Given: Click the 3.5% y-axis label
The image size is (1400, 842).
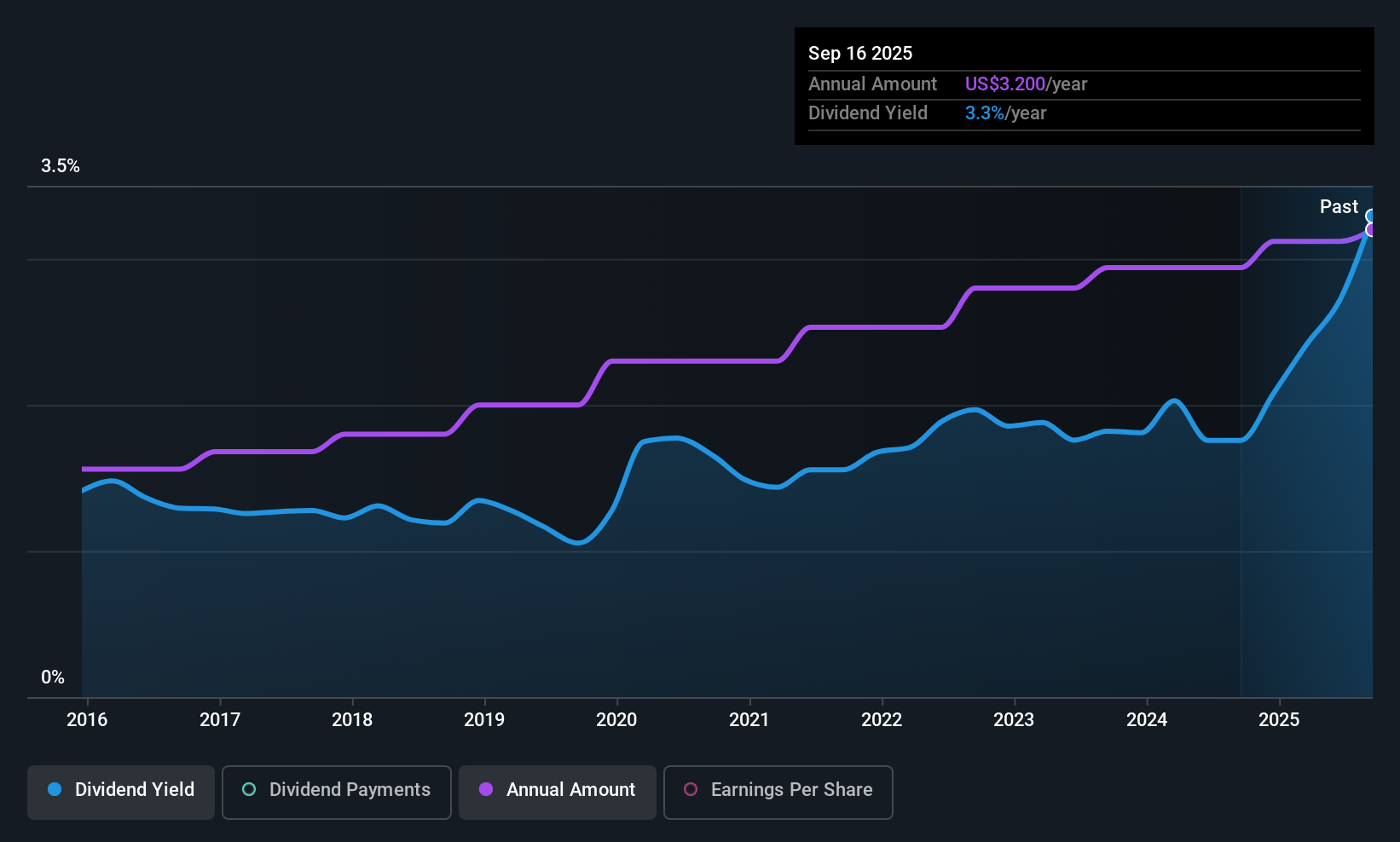Looking at the screenshot, I should pyautogui.click(x=61, y=166).
